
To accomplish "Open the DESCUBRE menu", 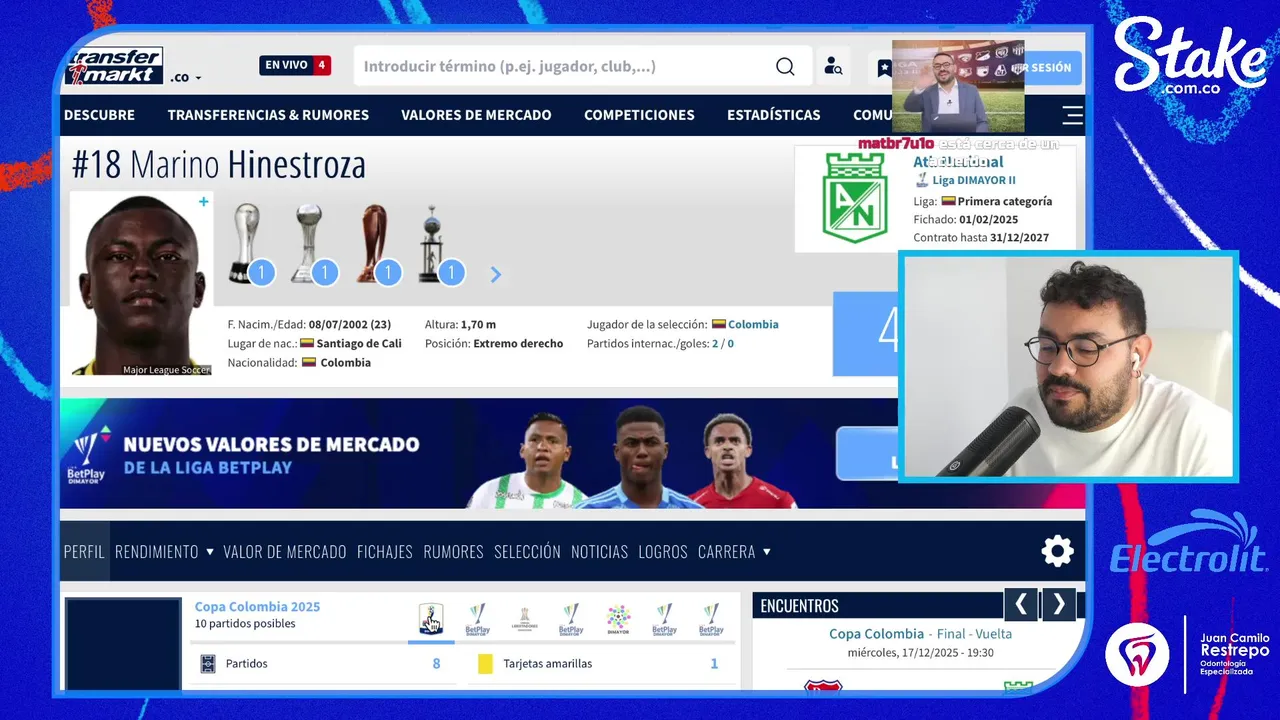I will 99,115.
